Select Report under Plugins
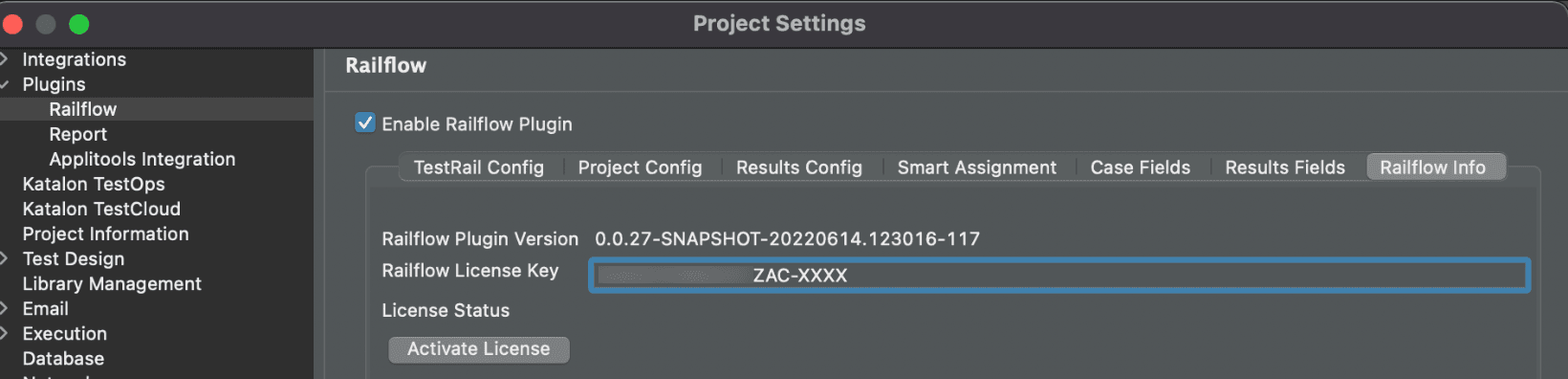This screenshot has height=379, width=1568. pos(78,134)
